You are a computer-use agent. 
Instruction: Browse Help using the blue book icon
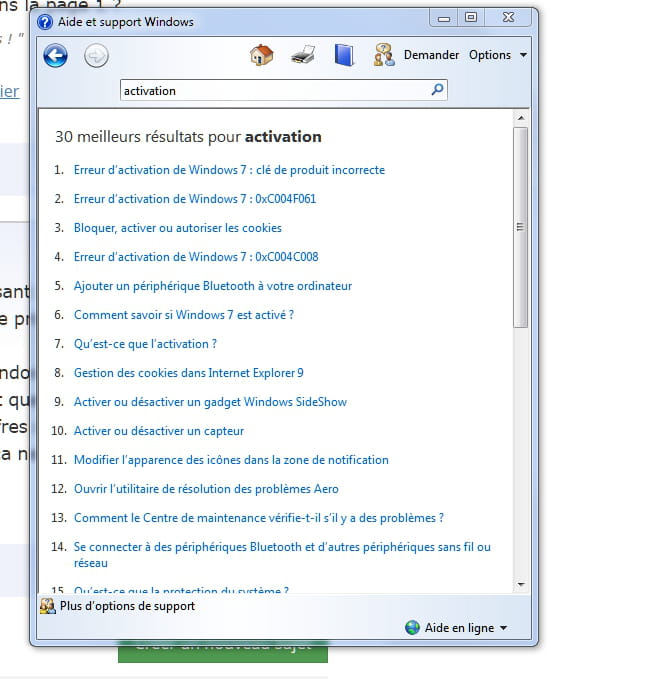pyautogui.click(x=344, y=55)
